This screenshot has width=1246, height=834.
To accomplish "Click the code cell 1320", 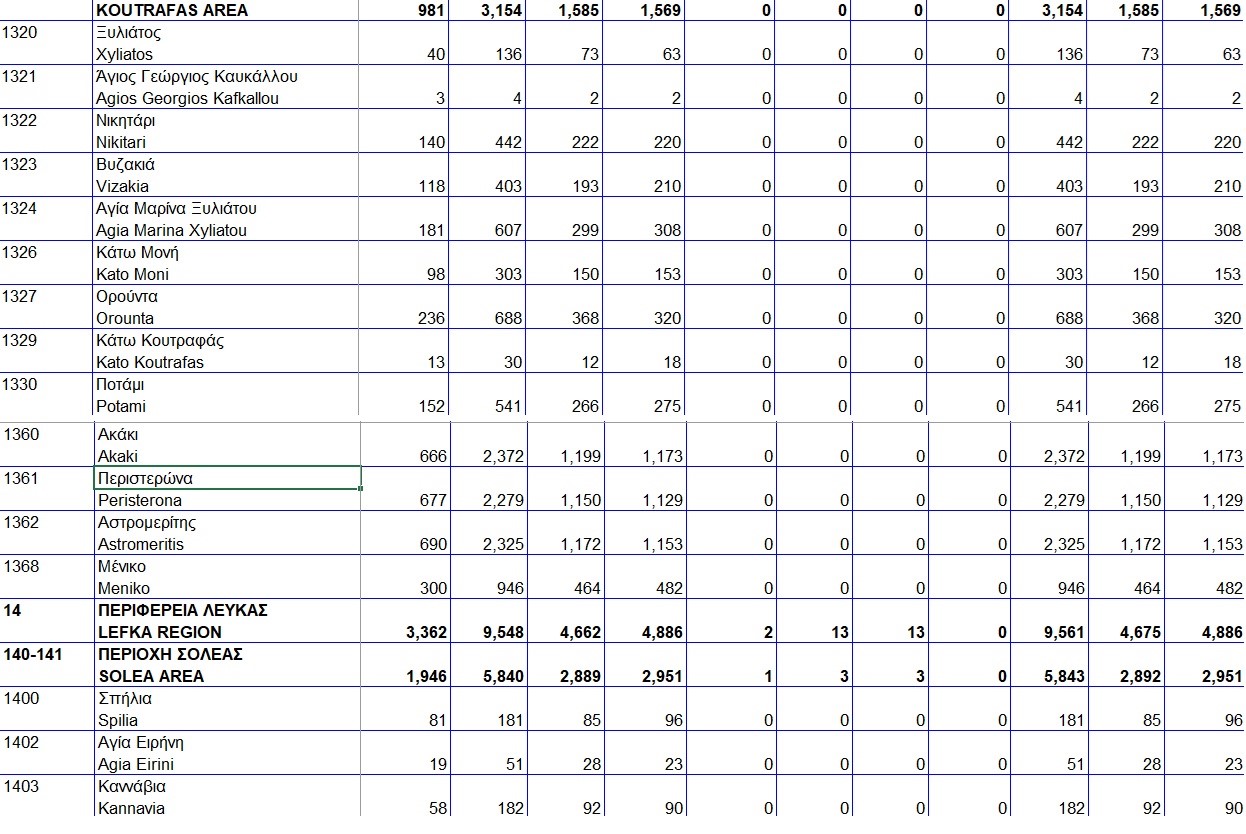I will [20, 32].
